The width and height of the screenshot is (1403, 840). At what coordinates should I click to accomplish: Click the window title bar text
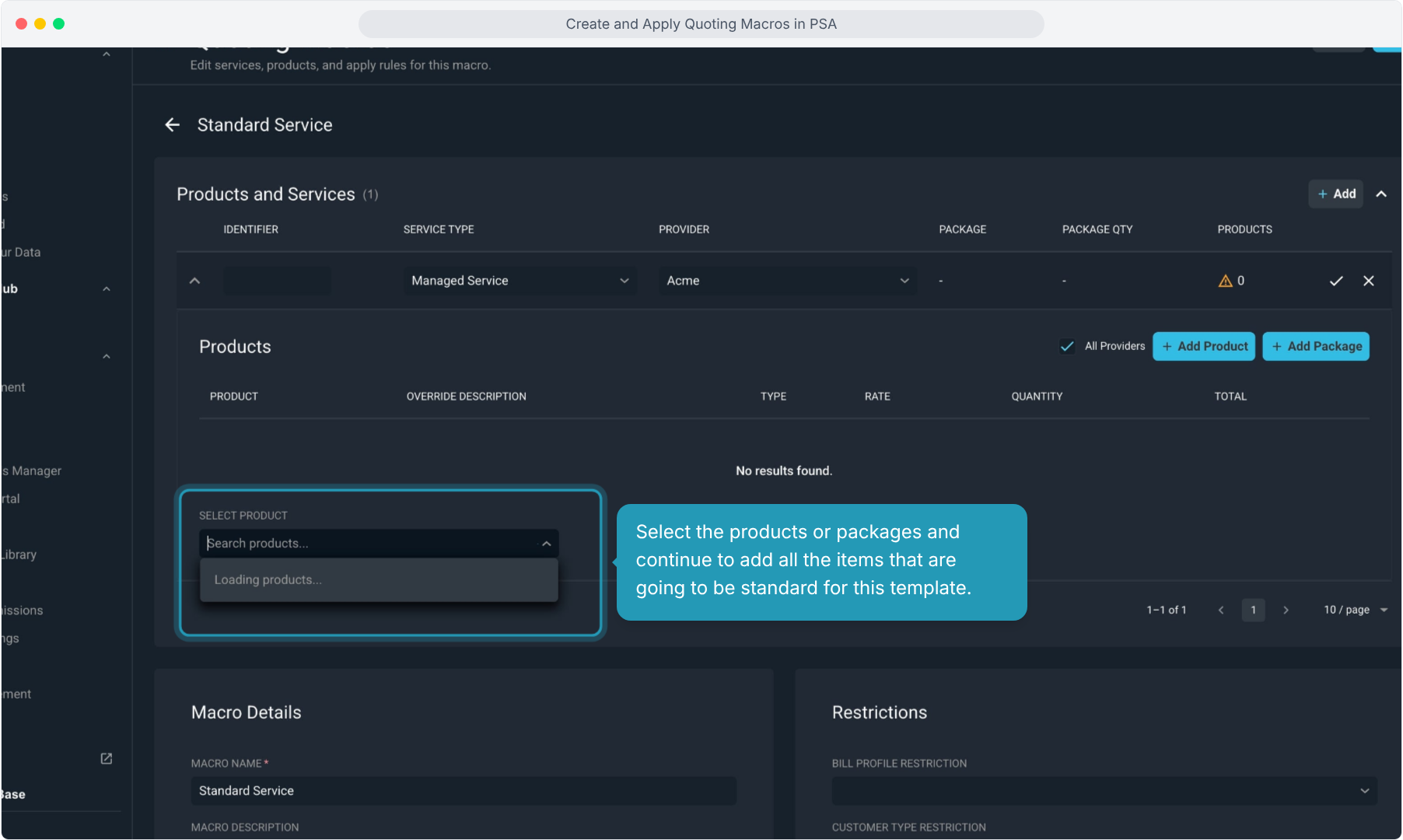click(701, 24)
